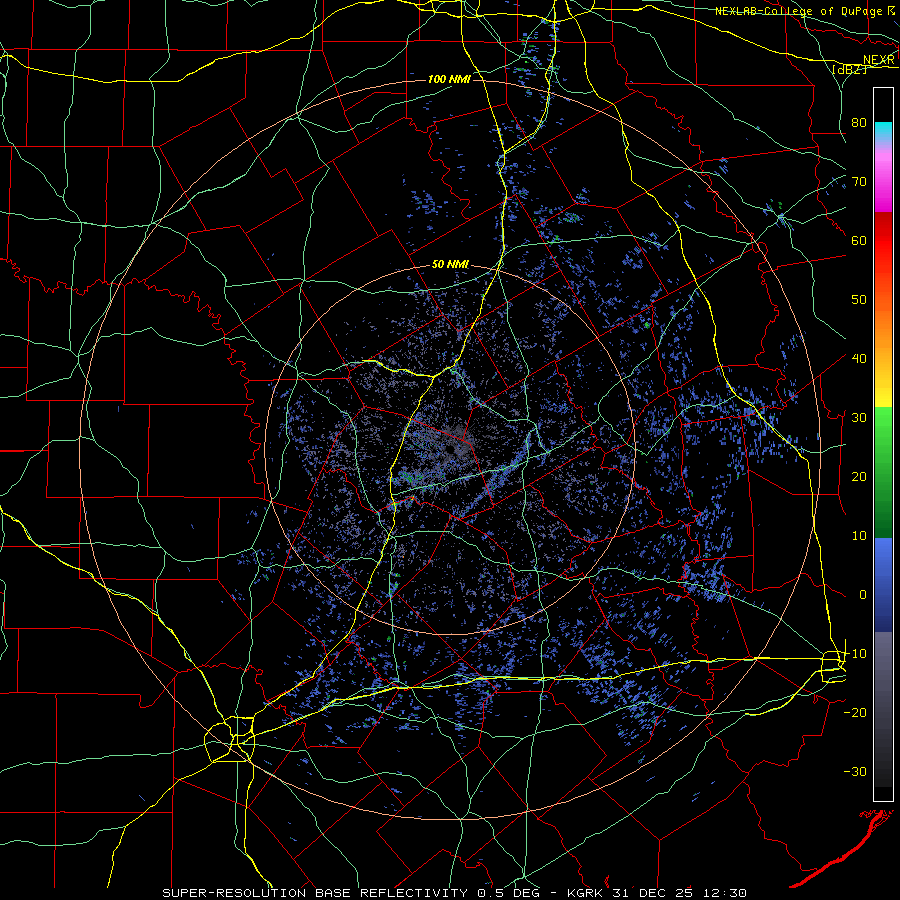Click the cyan top segment of the color bar
This screenshot has width=900, height=900.
pos(883,131)
